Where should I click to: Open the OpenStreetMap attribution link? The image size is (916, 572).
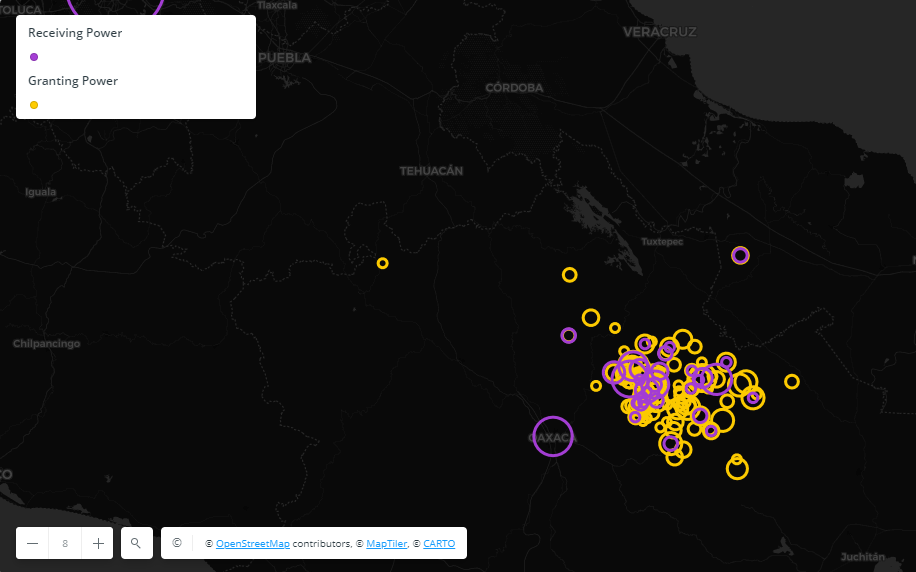tap(253, 544)
